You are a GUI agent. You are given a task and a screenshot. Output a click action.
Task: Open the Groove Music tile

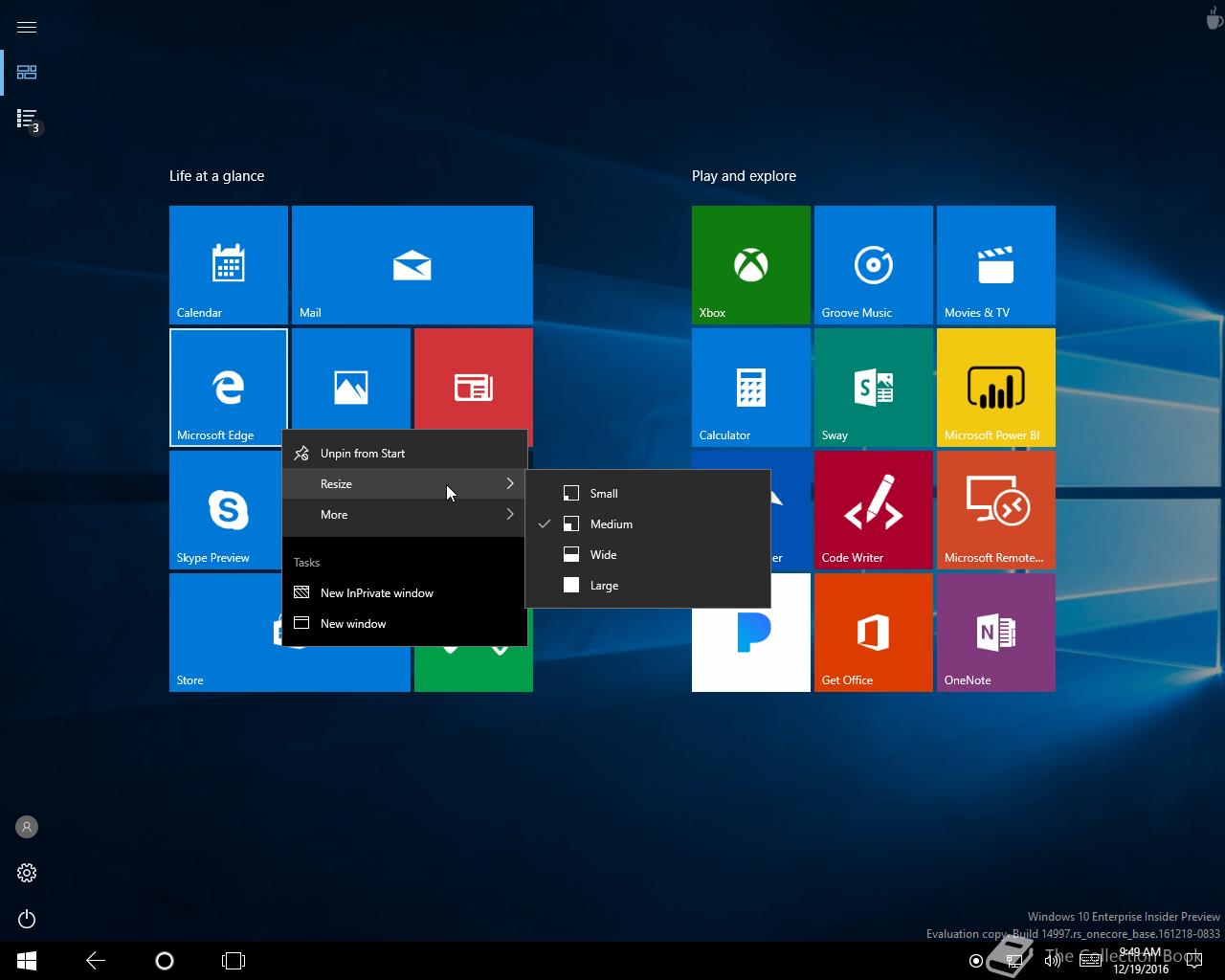coord(874,265)
